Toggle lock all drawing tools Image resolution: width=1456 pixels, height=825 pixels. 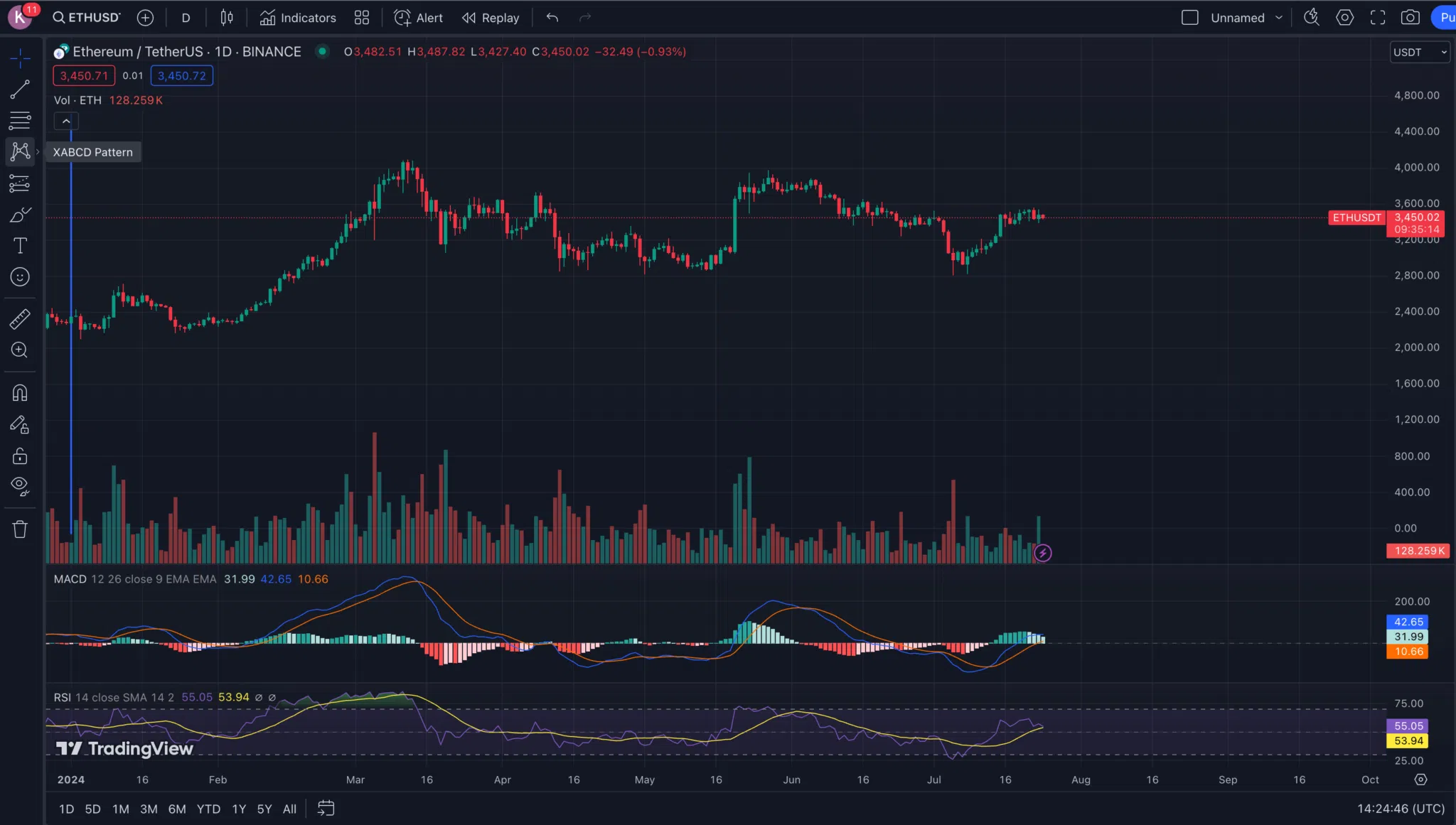[x=20, y=456]
